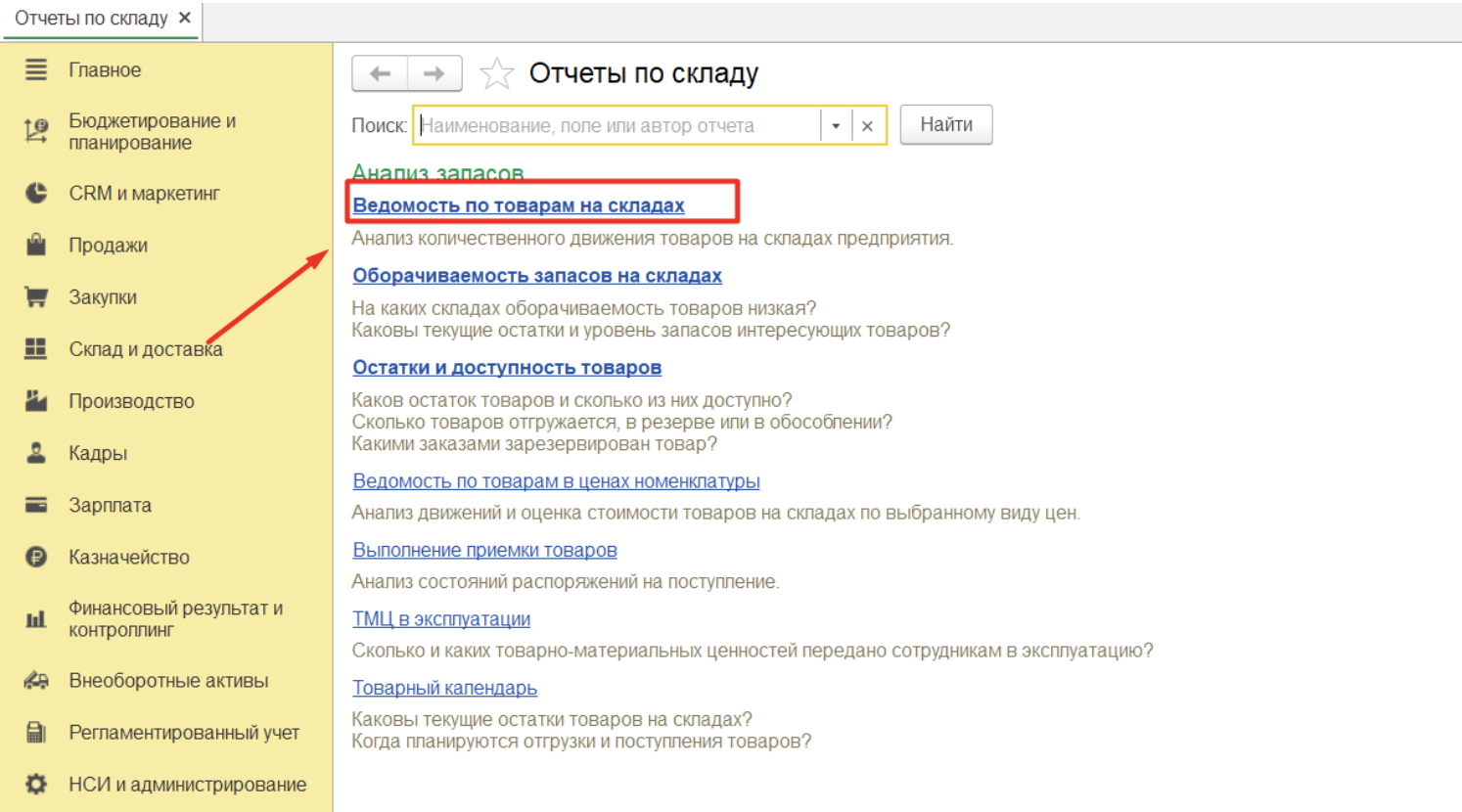This screenshot has width=1462, height=812.
Task: Open the Главное menu section
Action: coord(105,70)
